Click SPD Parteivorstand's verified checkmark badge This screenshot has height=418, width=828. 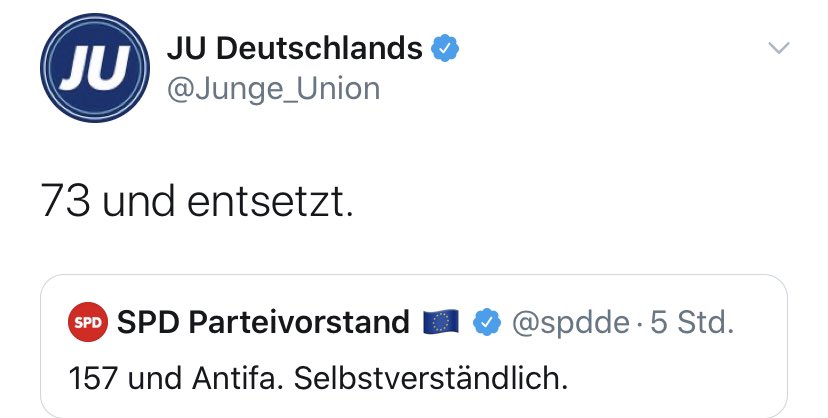tap(486, 322)
